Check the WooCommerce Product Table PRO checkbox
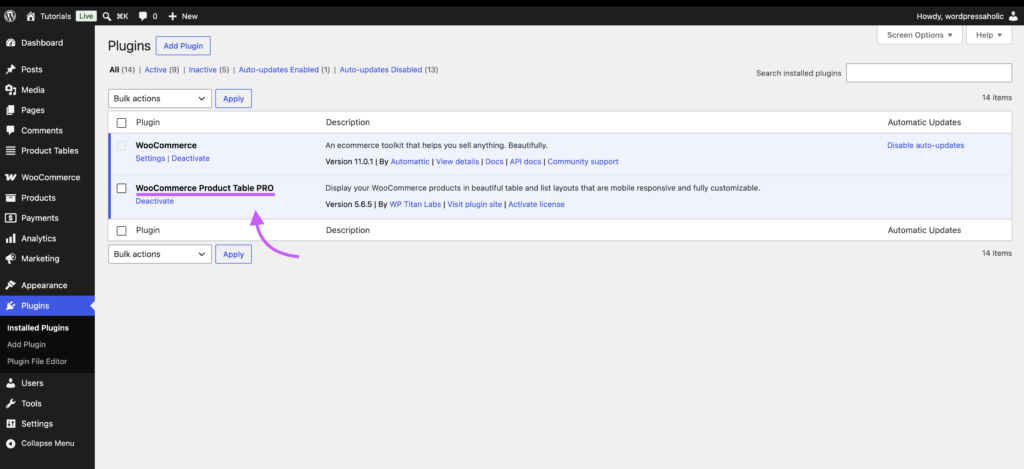The width and height of the screenshot is (1024, 469). [121, 188]
